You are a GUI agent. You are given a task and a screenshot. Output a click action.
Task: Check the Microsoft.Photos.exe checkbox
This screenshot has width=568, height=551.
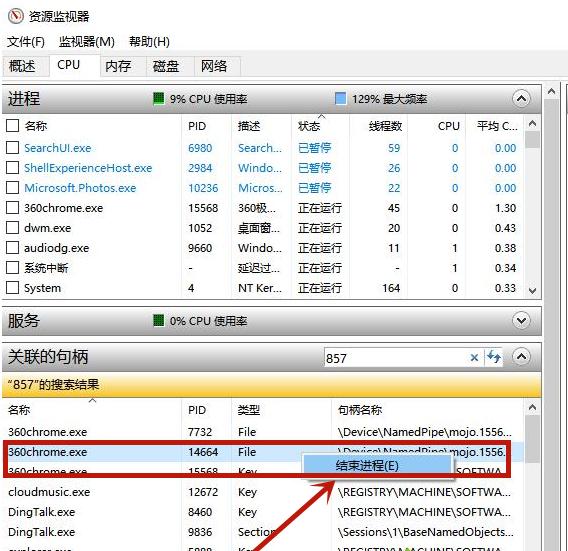[12, 188]
